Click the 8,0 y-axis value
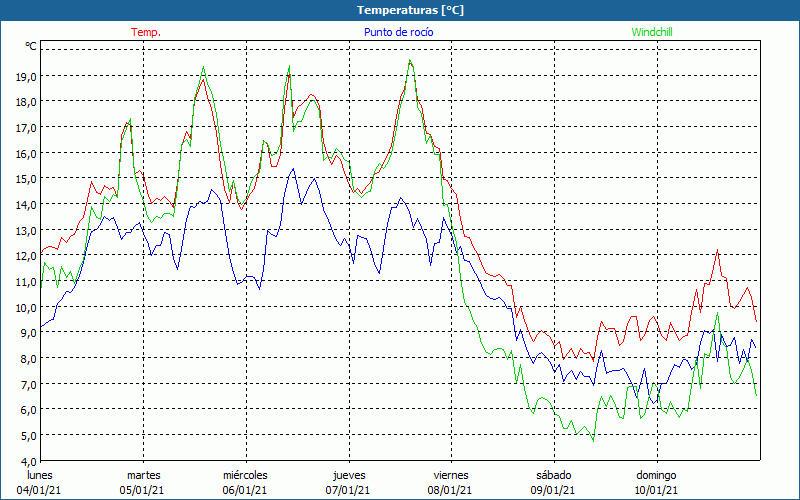Image resolution: width=800 pixels, height=500 pixels. point(29,358)
